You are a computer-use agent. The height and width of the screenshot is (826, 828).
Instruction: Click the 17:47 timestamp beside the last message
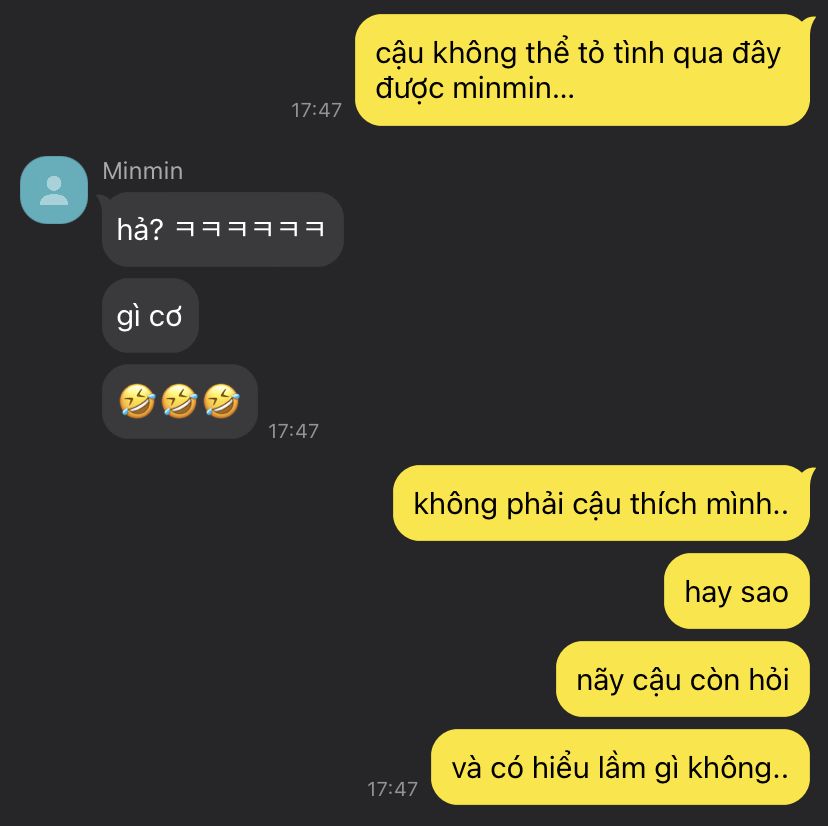click(392, 789)
